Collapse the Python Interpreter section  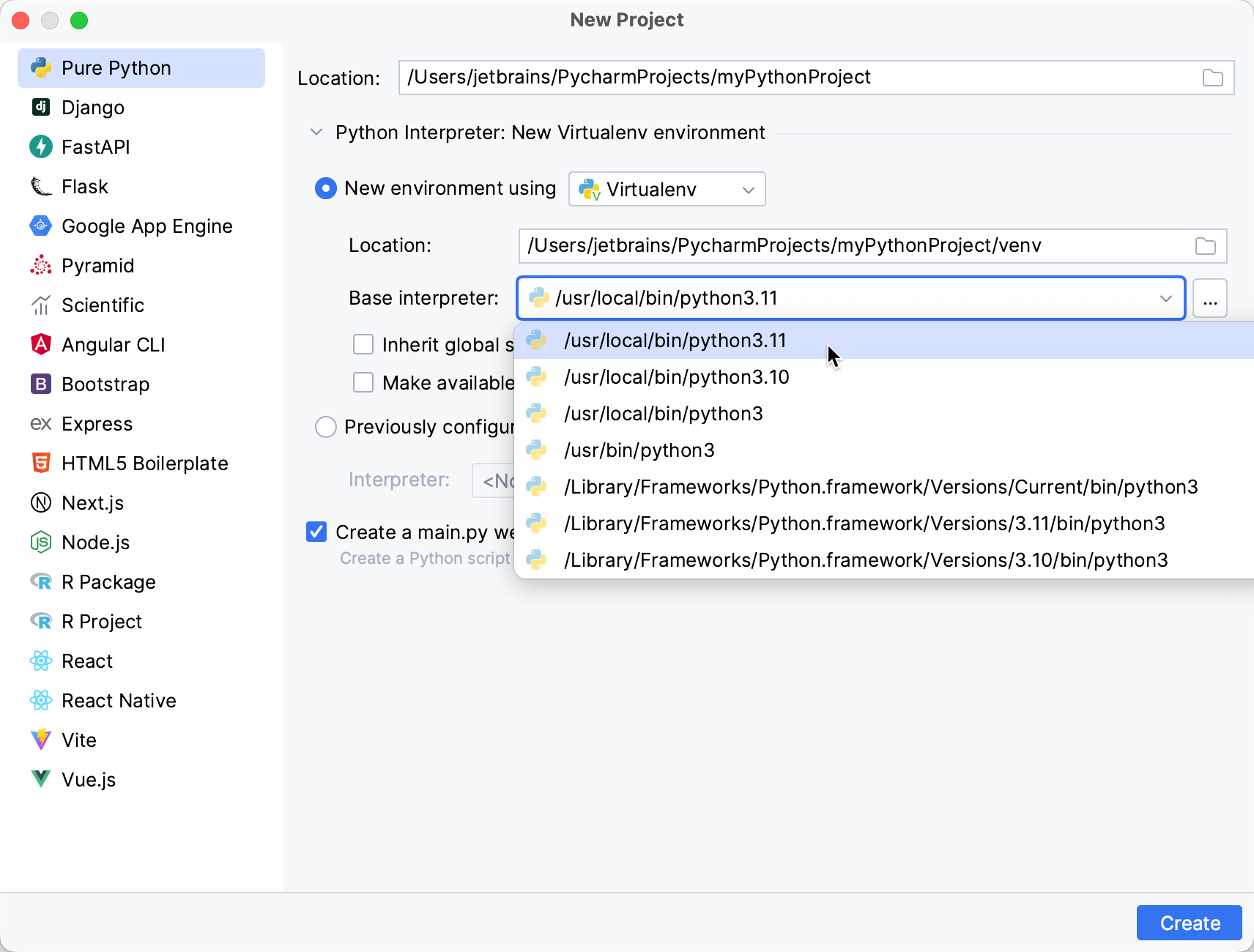click(316, 133)
